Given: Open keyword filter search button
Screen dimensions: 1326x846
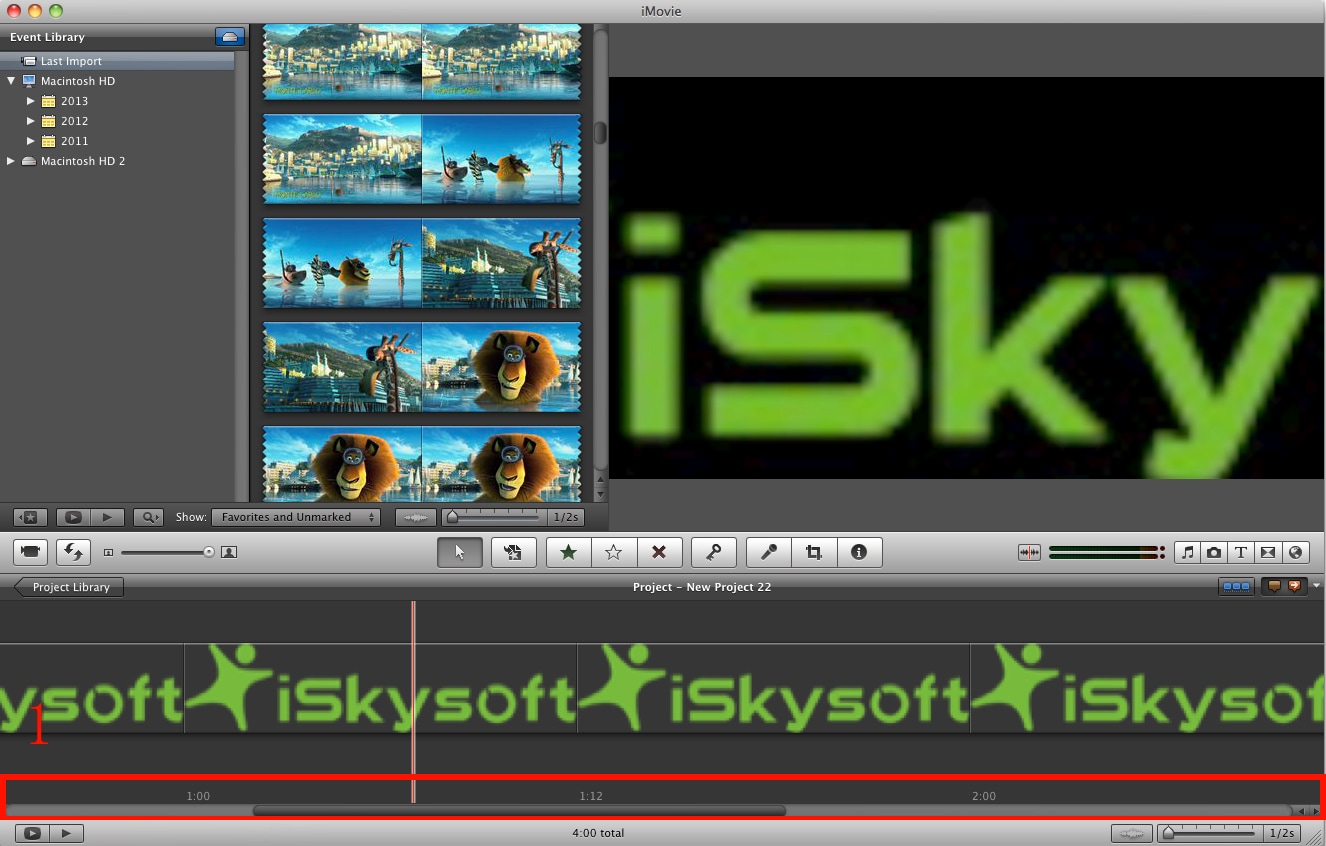Looking at the screenshot, I should coord(150,517).
